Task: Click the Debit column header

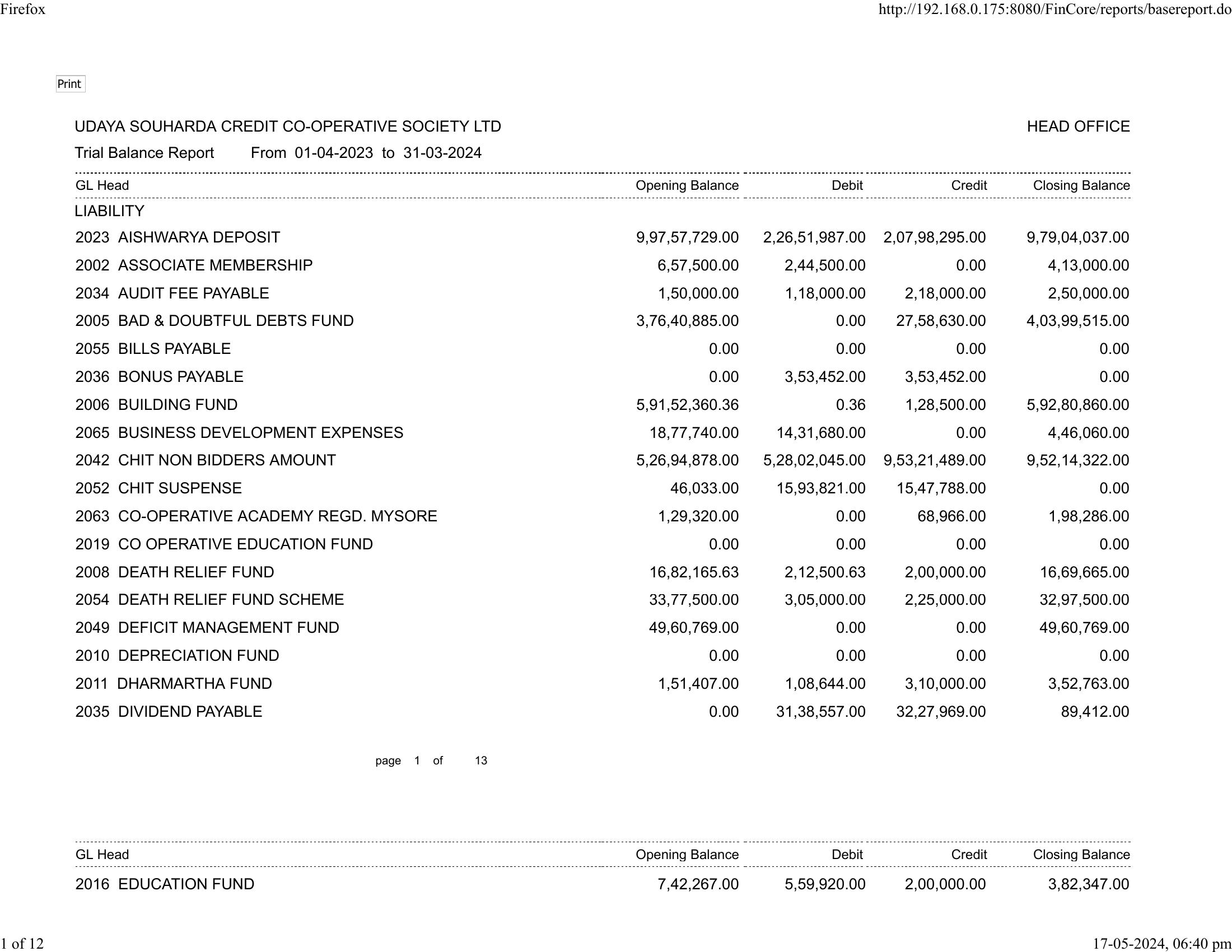Action: click(847, 185)
